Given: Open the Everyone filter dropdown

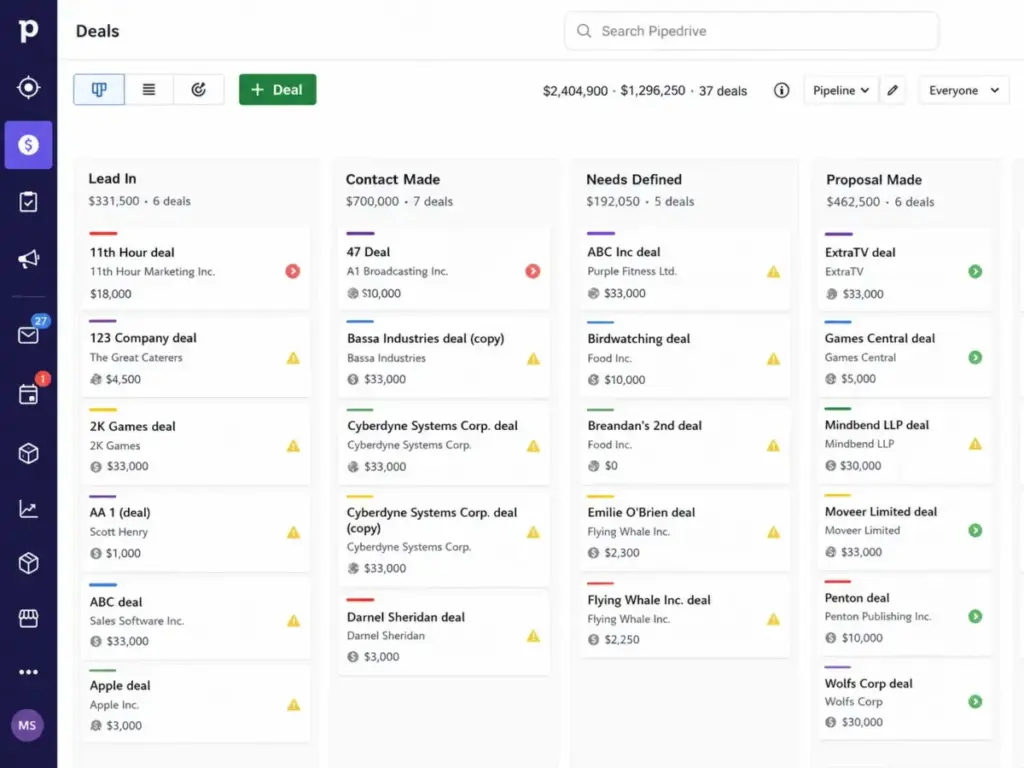Looking at the screenshot, I should tap(964, 90).
